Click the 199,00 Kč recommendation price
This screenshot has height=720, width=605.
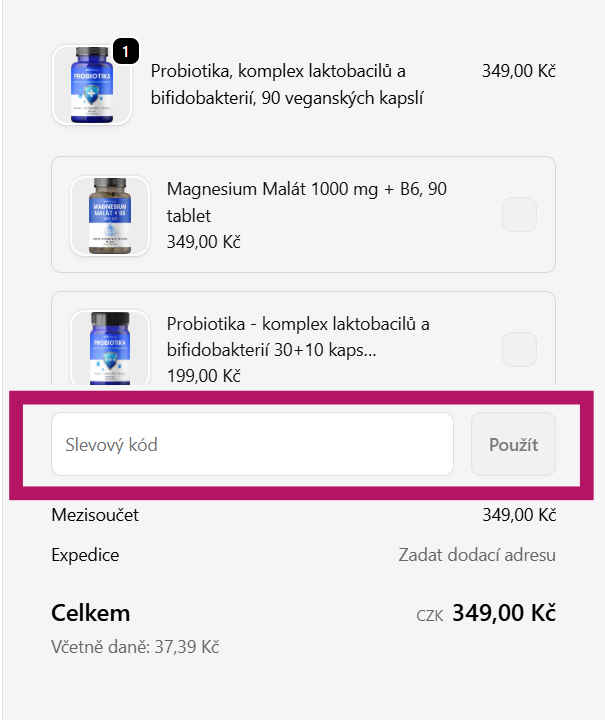204,376
